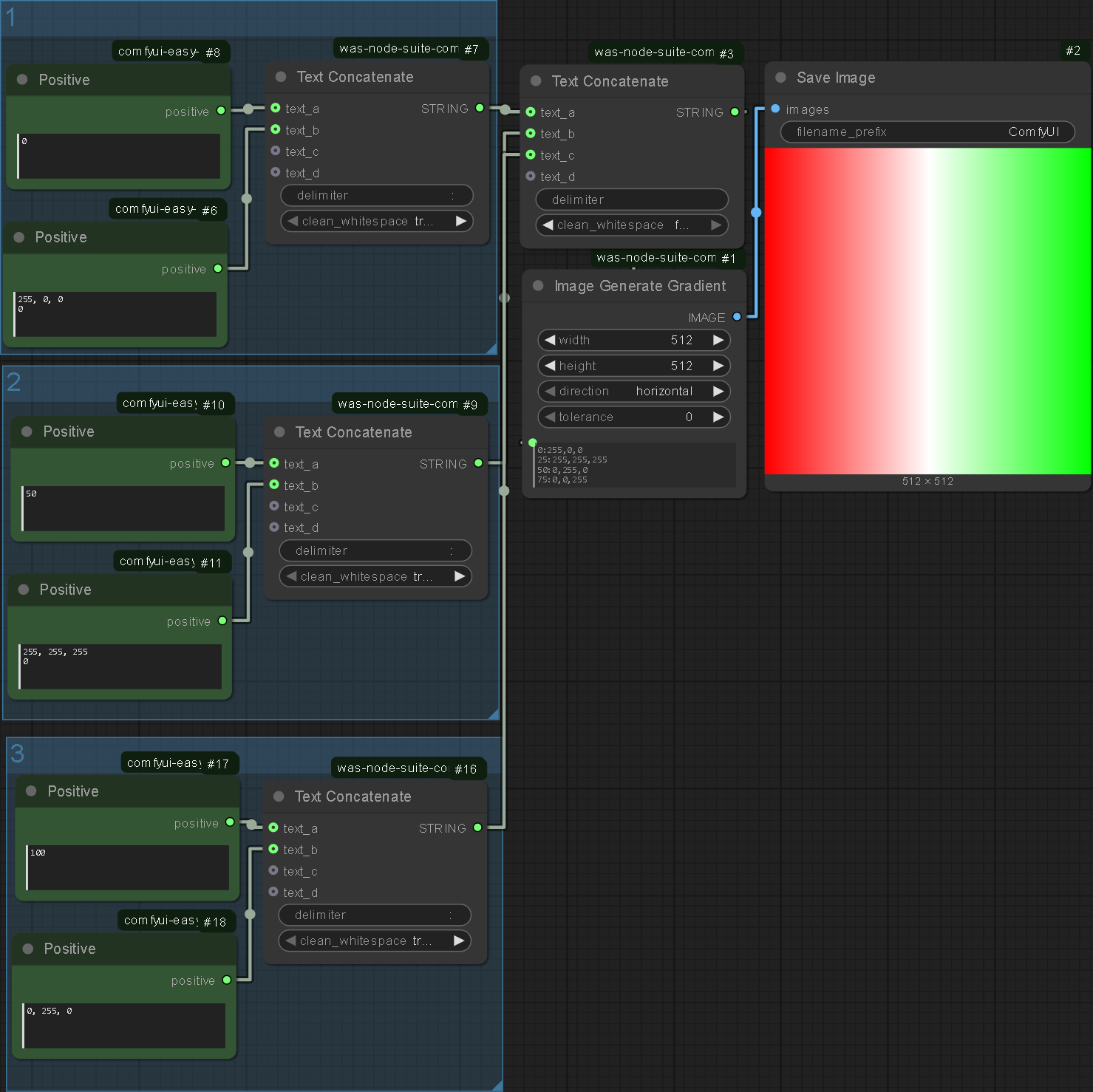The height and width of the screenshot is (1092, 1093).
Task: Toggle clean_whitespace right arrow on node #9
Action: [x=459, y=576]
